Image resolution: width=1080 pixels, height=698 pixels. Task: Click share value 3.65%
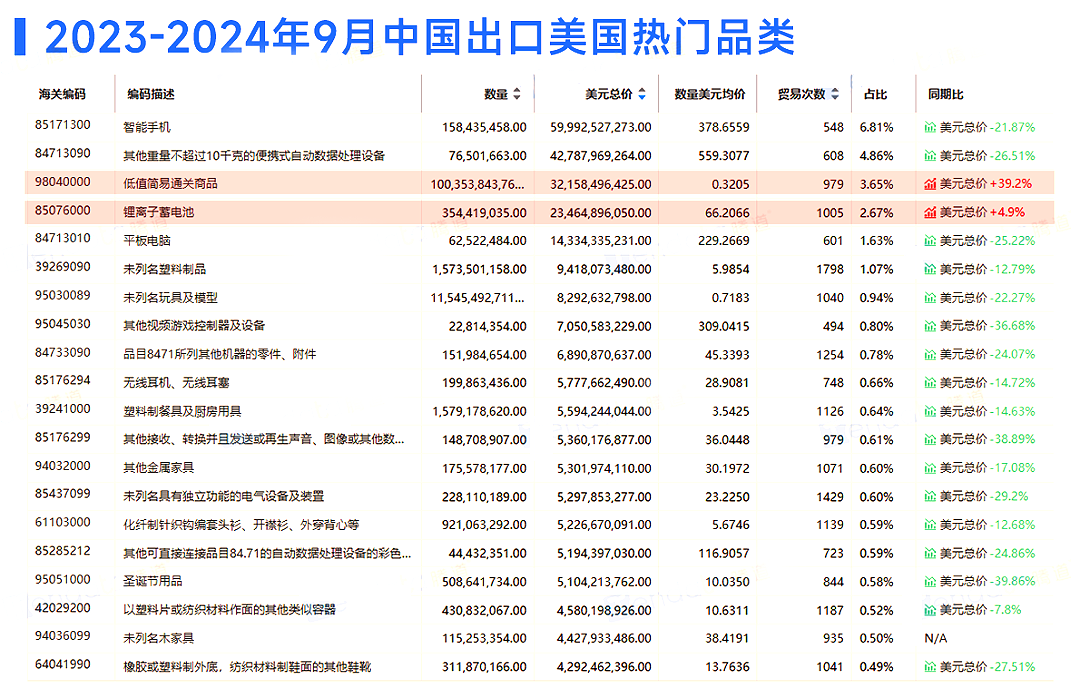[x=876, y=185]
